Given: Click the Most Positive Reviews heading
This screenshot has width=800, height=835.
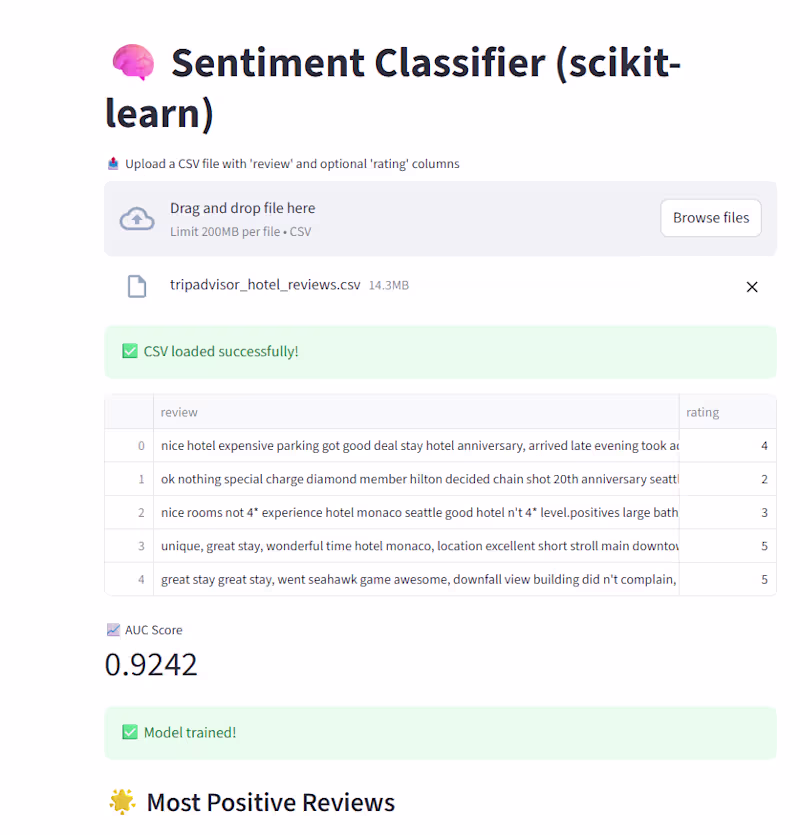Looking at the screenshot, I should click(x=271, y=802).
